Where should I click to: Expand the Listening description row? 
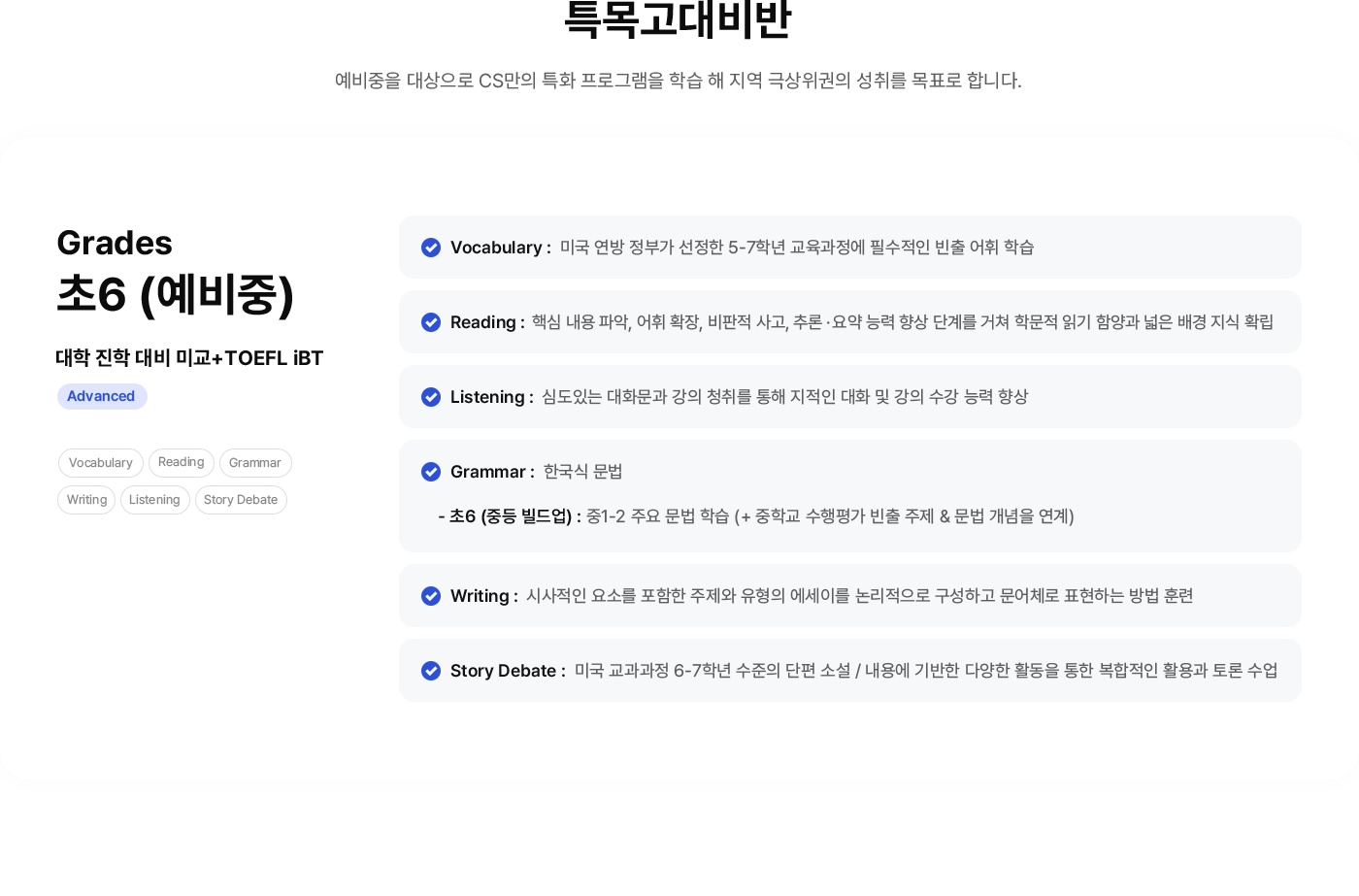coord(850,397)
